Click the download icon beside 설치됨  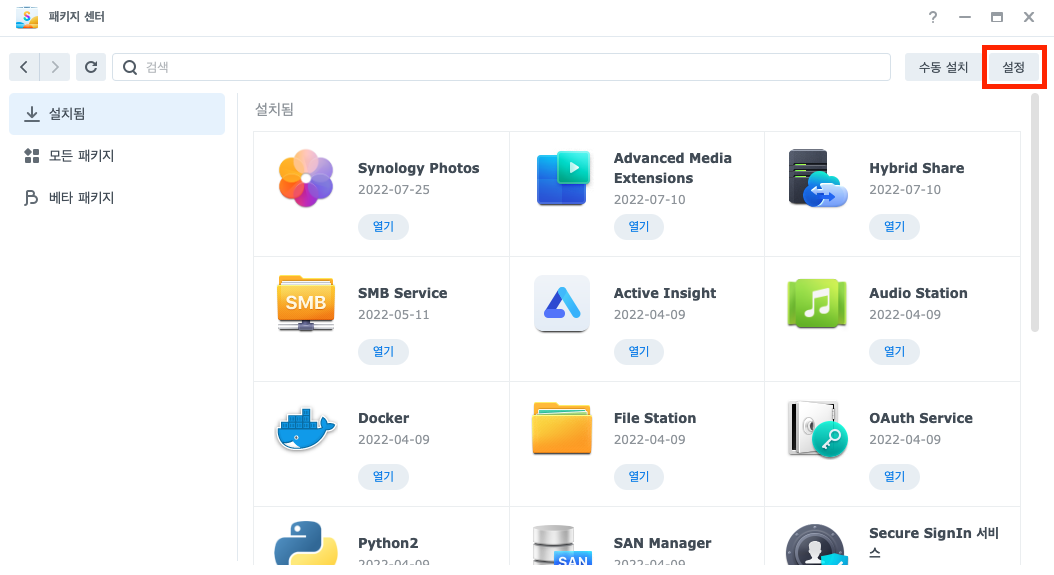tap(32, 114)
